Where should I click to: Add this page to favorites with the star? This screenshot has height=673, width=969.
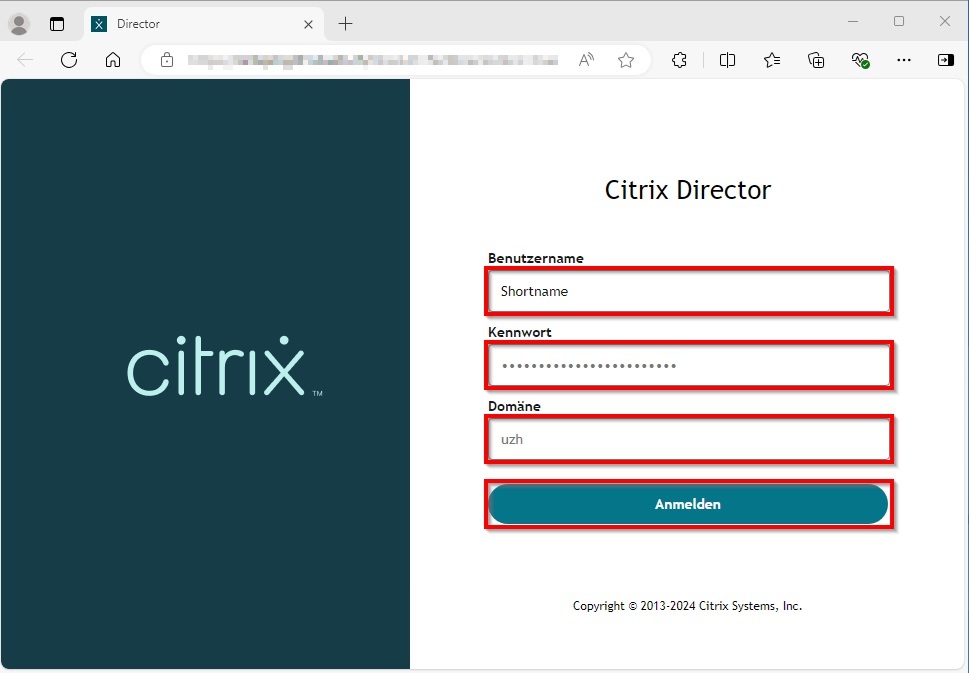(x=626, y=60)
